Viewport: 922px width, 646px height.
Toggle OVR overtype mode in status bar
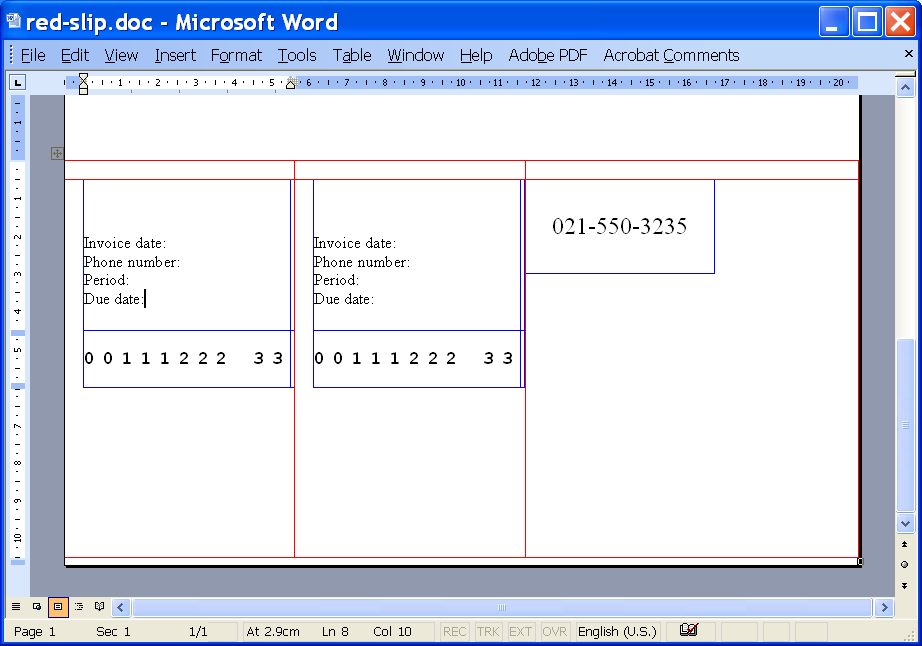point(554,631)
